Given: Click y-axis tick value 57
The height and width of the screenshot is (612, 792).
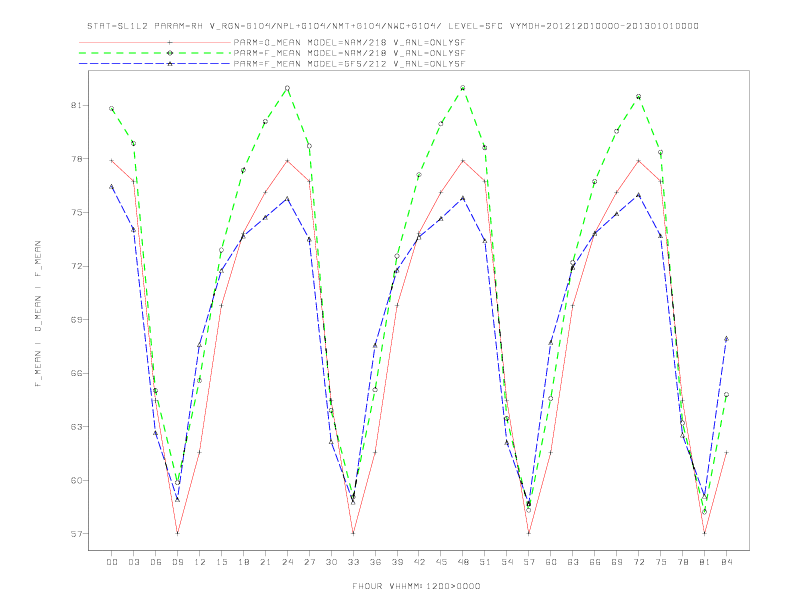Looking at the screenshot, I should [76, 534].
